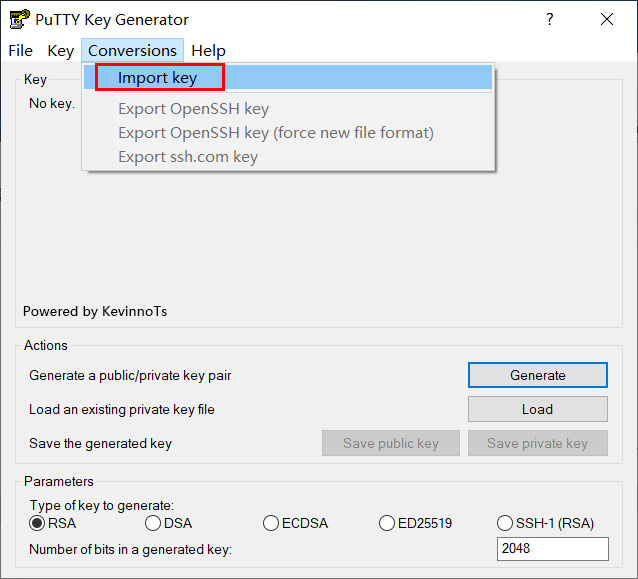Open the File menu
Viewport: 638px width, 579px height.
20,51
